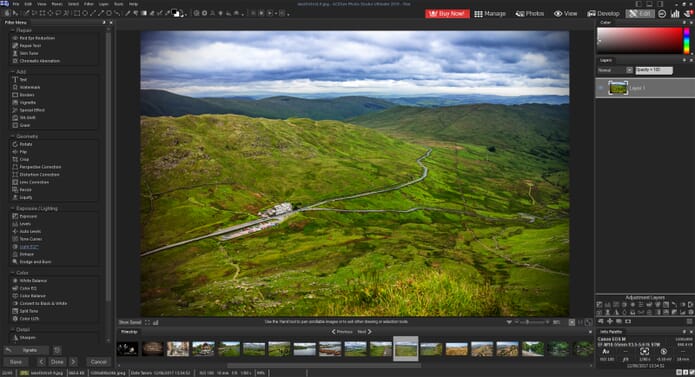Select the Hand tool in top toolbar
Viewport: 695px width, 377px height.
pyautogui.click(x=7, y=13)
